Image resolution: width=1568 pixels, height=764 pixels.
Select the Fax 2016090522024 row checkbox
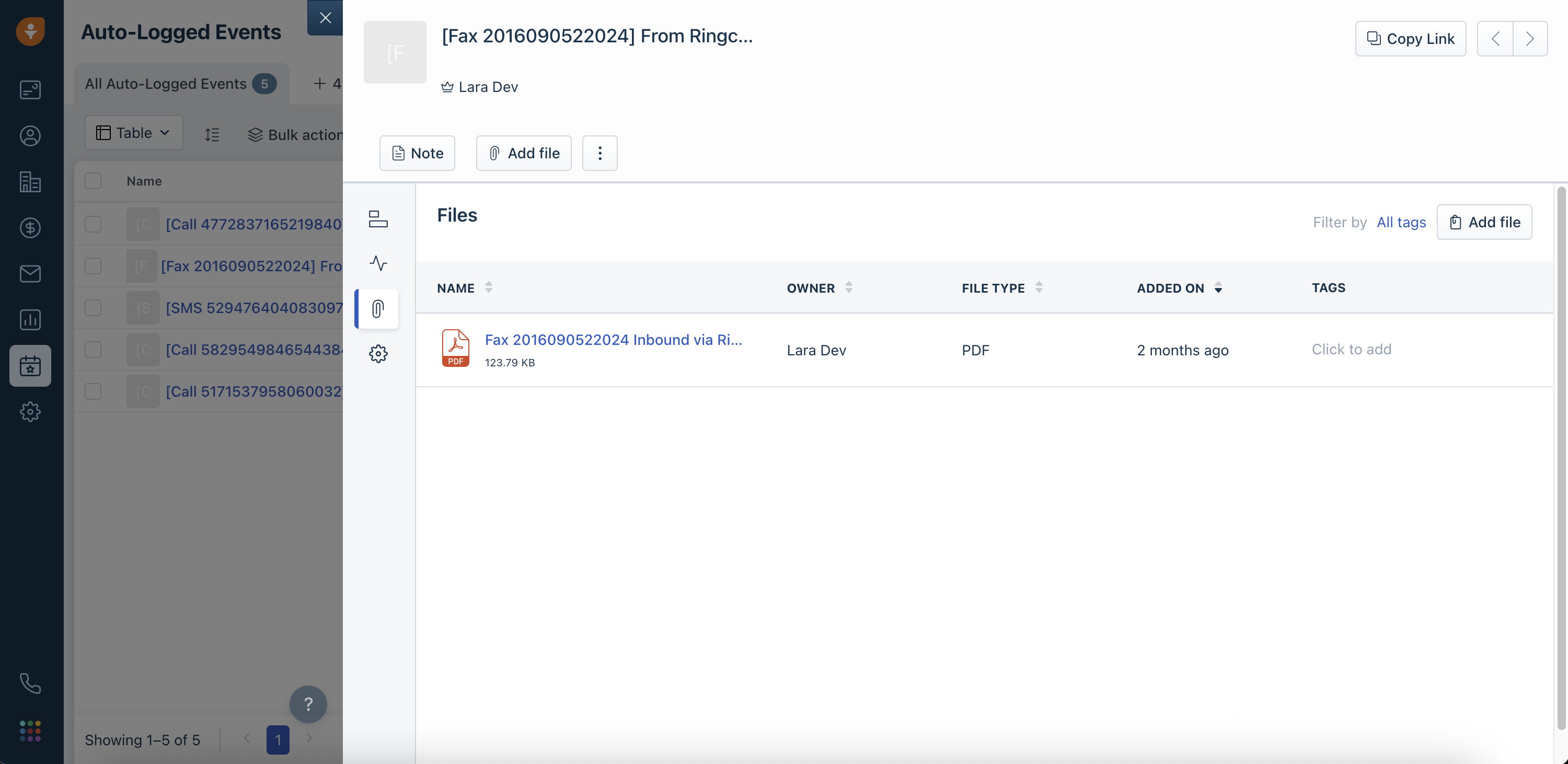[93, 266]
